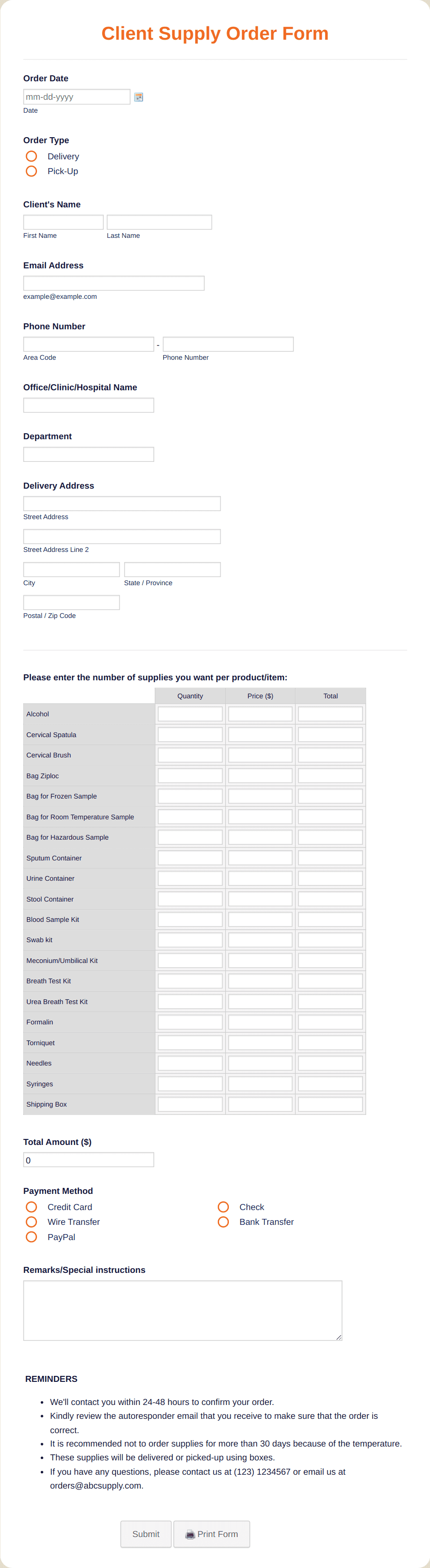Click the First Name field
Image resolution: width=430 pixels, height=1568 pixels.
pos(63,222)
